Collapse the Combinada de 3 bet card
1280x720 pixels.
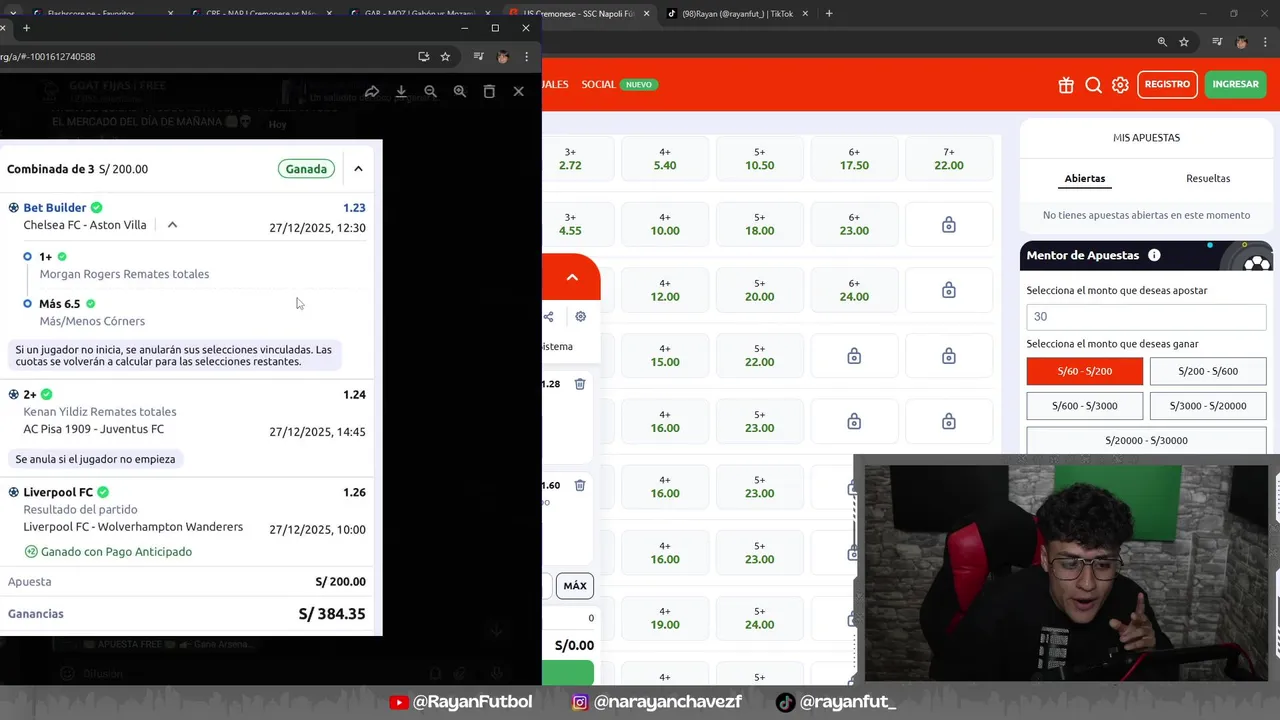click(358, 169)
